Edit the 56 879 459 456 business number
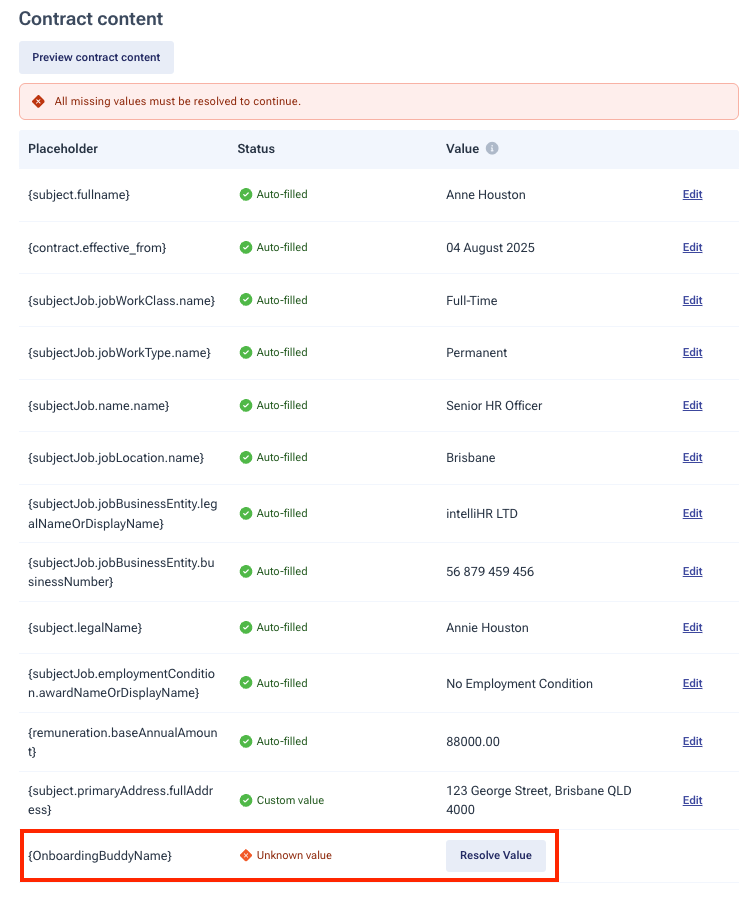 [692, 571]
